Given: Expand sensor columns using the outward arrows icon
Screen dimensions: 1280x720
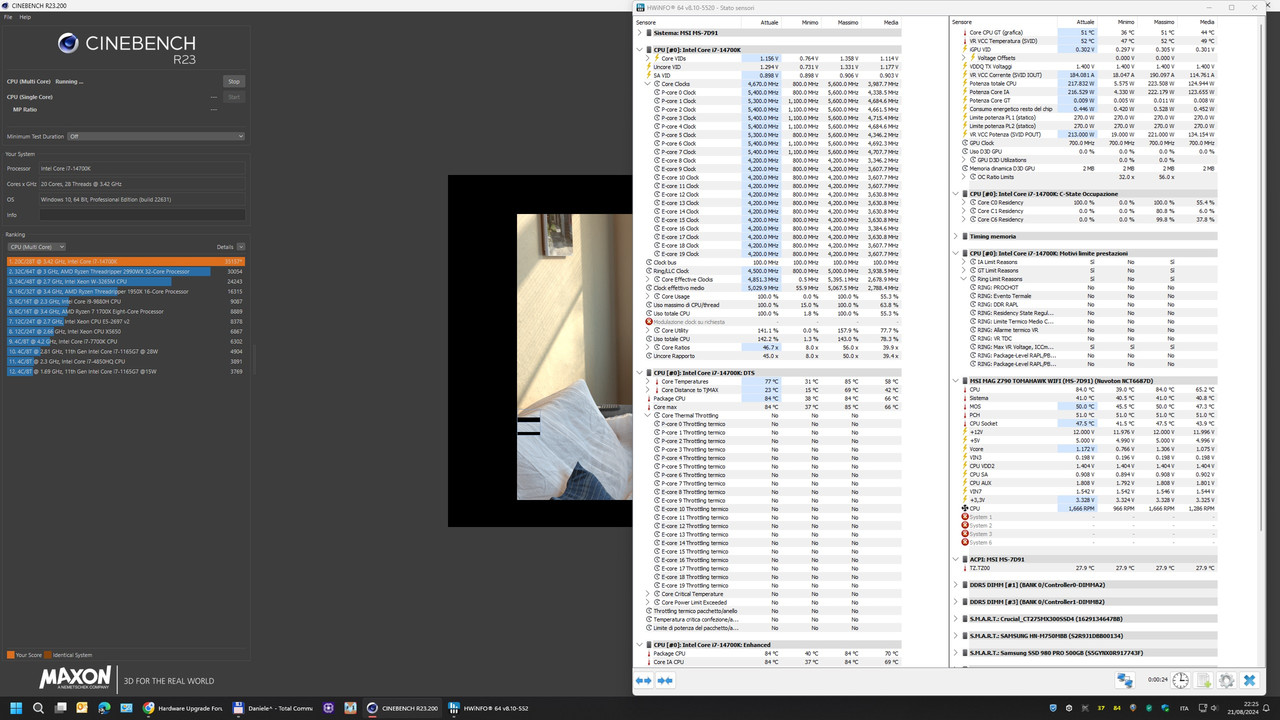Looking at the screenshot, I should tap(644, 680).
